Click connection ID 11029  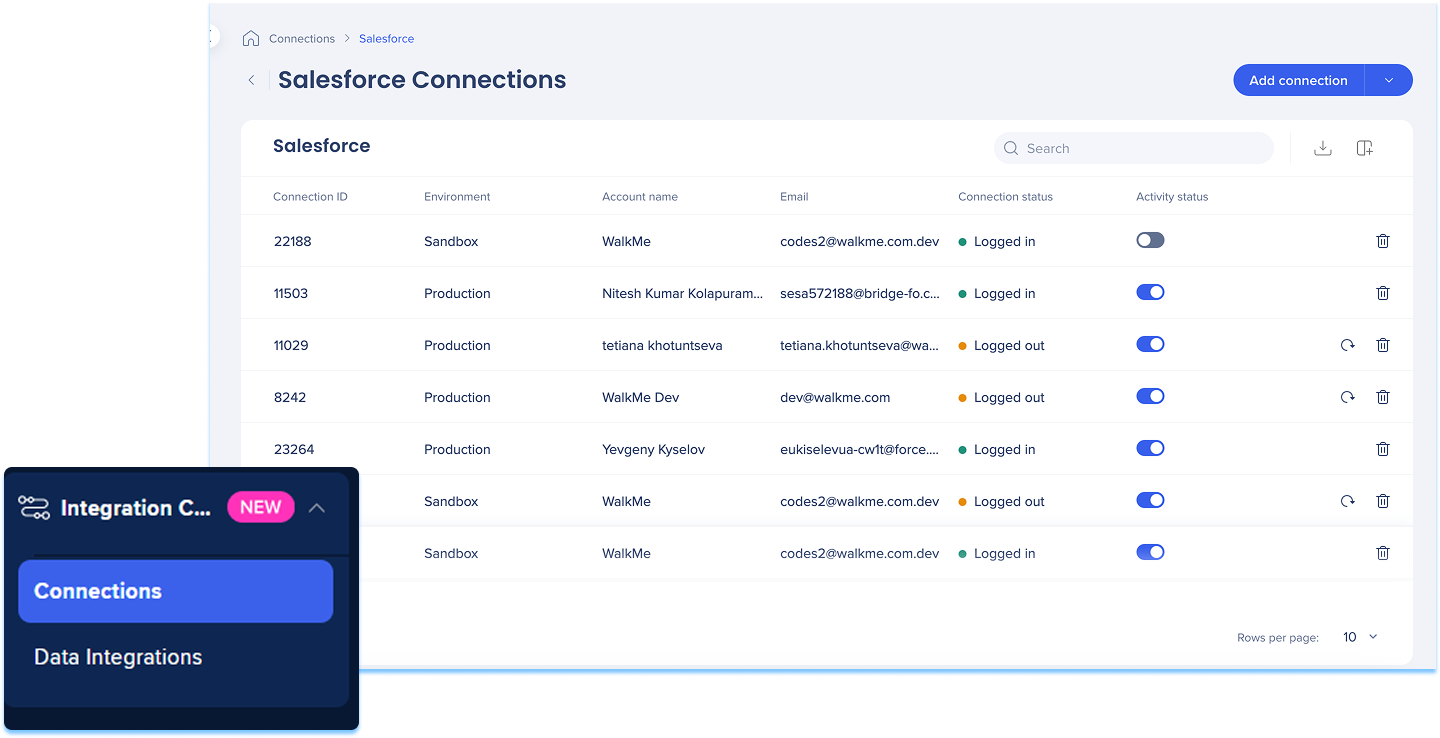click(291, 345)
